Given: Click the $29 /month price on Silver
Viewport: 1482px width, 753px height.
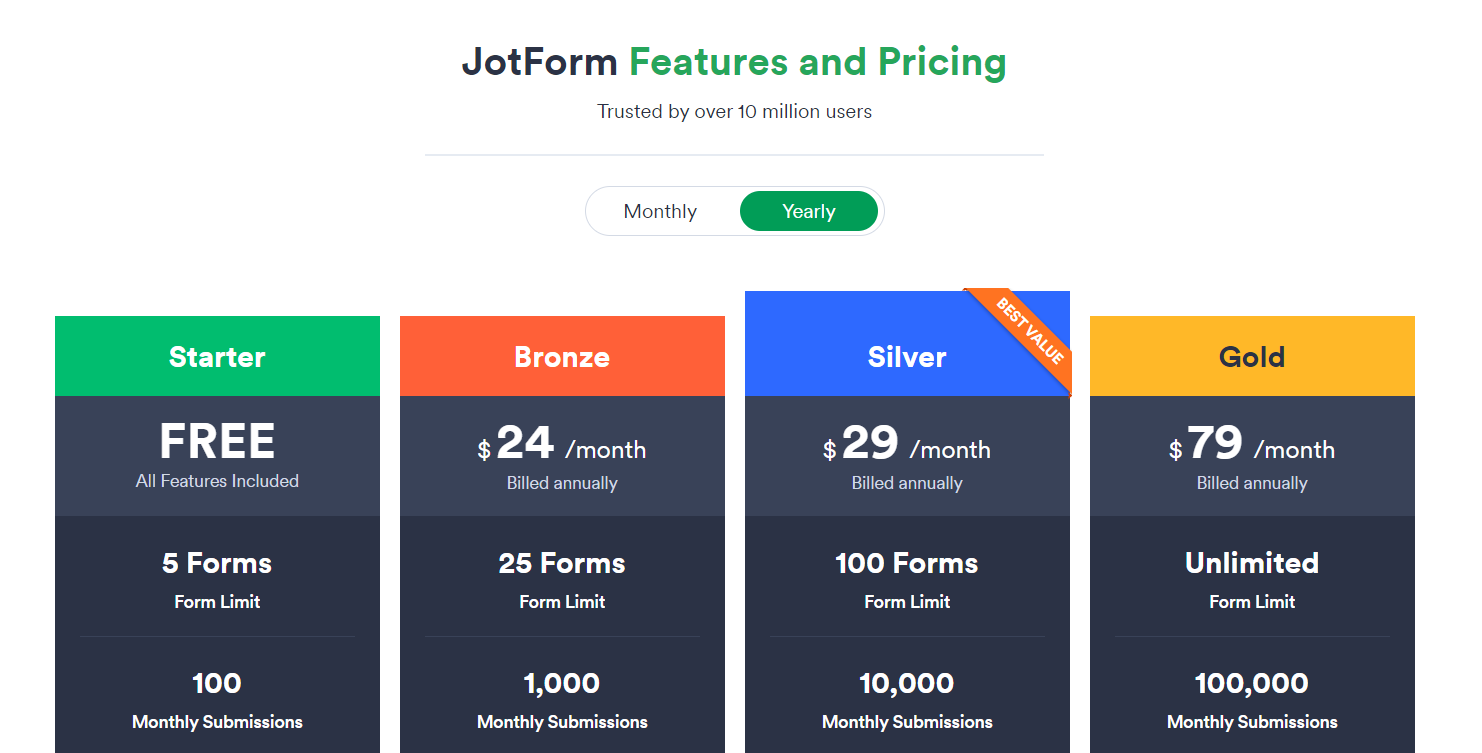Looking at the screenshot, I should 907,448.
